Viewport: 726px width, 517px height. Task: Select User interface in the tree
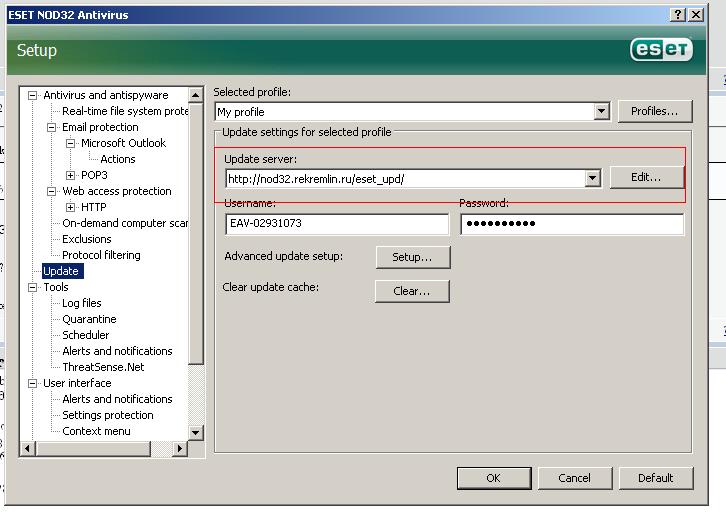[77, 383]
